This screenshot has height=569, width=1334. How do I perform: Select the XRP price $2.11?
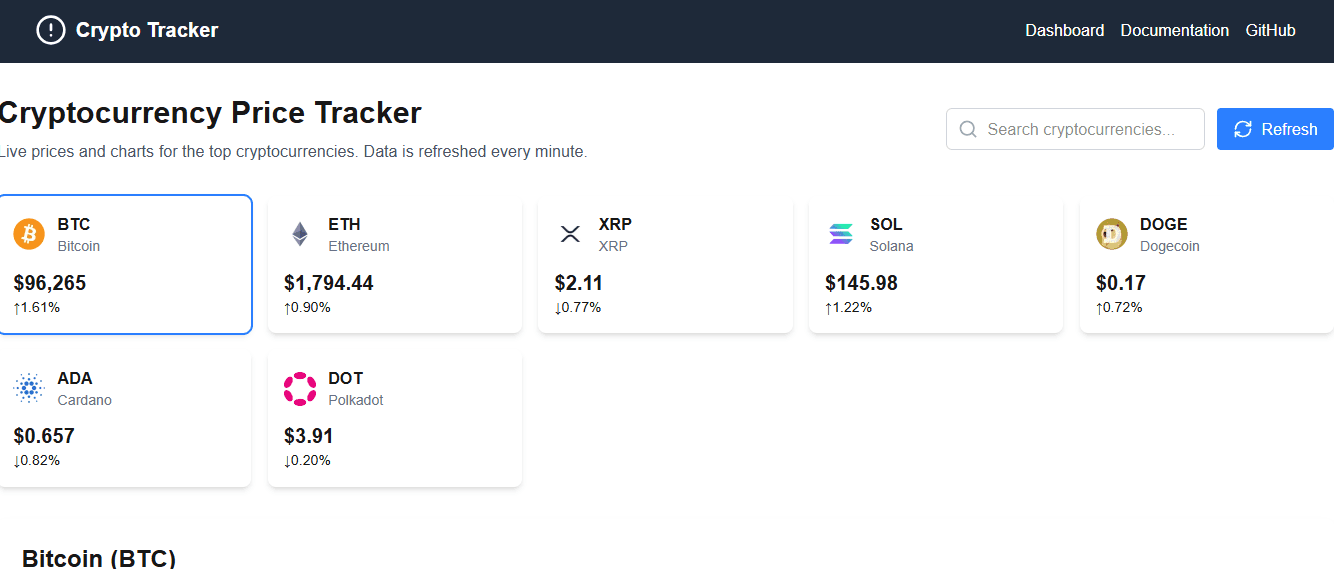click(x=579, y=283)
